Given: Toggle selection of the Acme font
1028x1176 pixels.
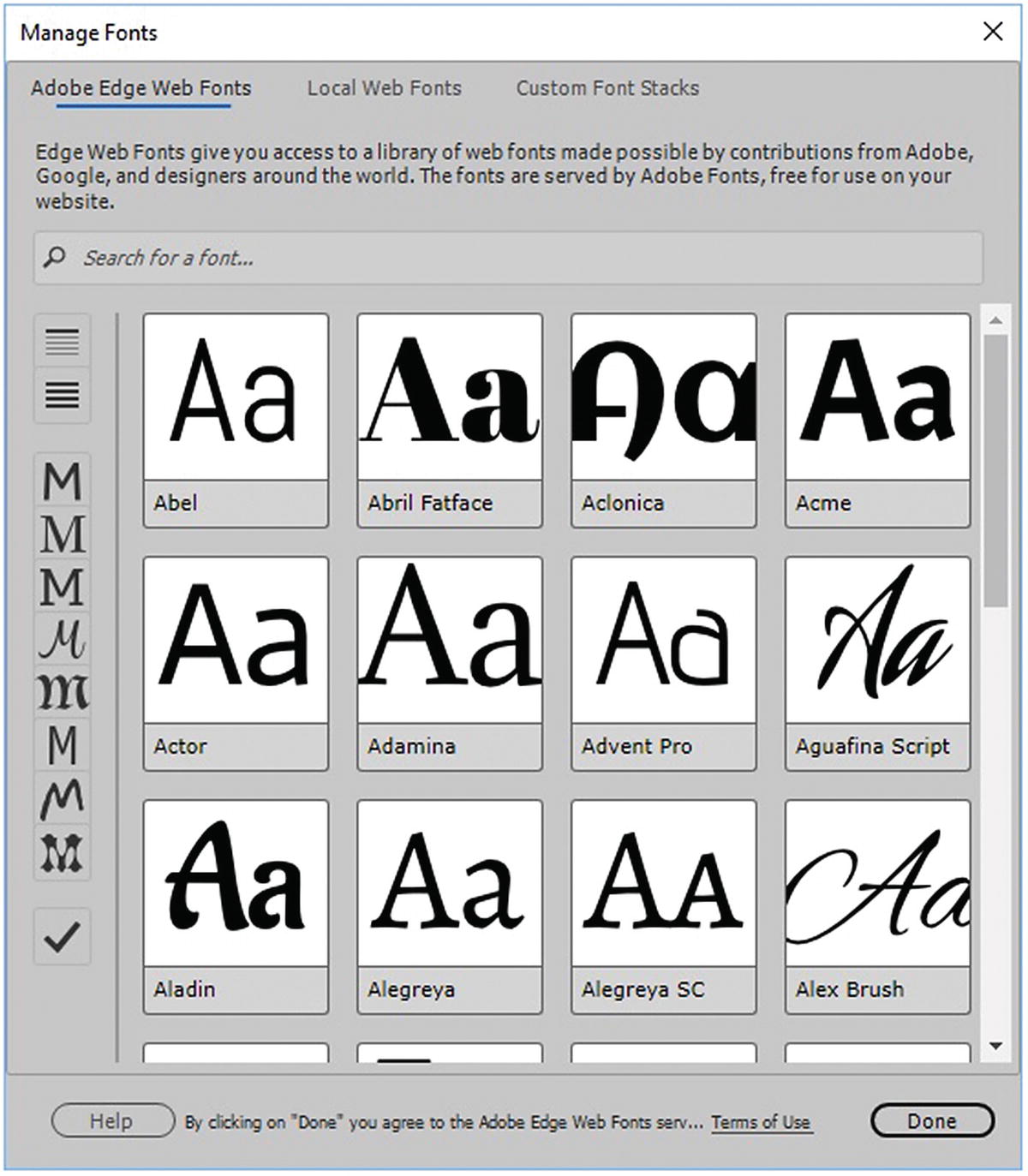Looking at the screenshot, I should 877,418.
